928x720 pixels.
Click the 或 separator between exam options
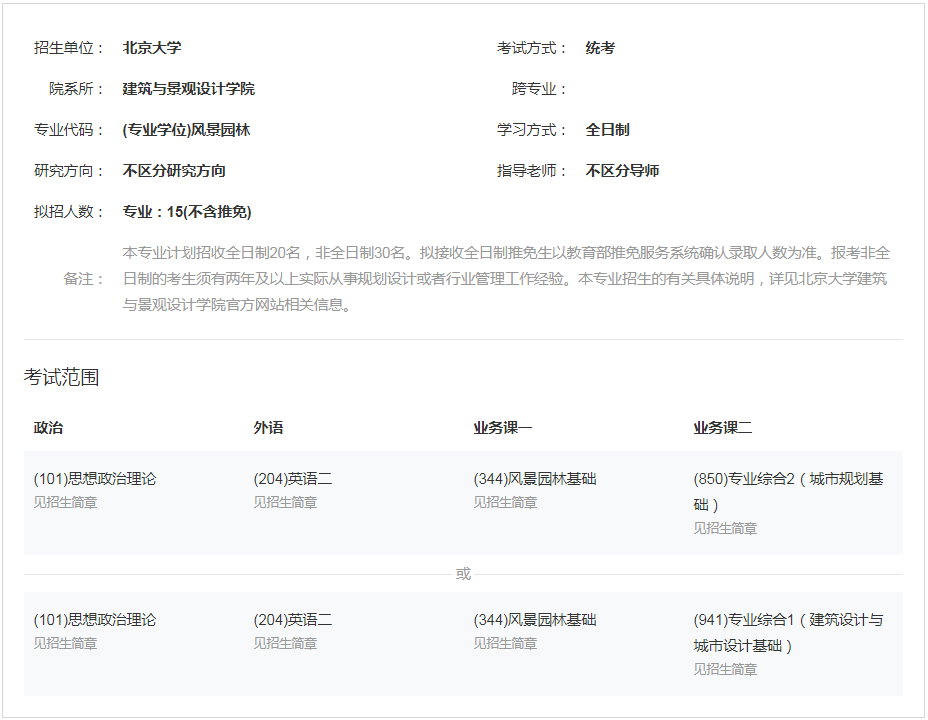tap(463, 574)
